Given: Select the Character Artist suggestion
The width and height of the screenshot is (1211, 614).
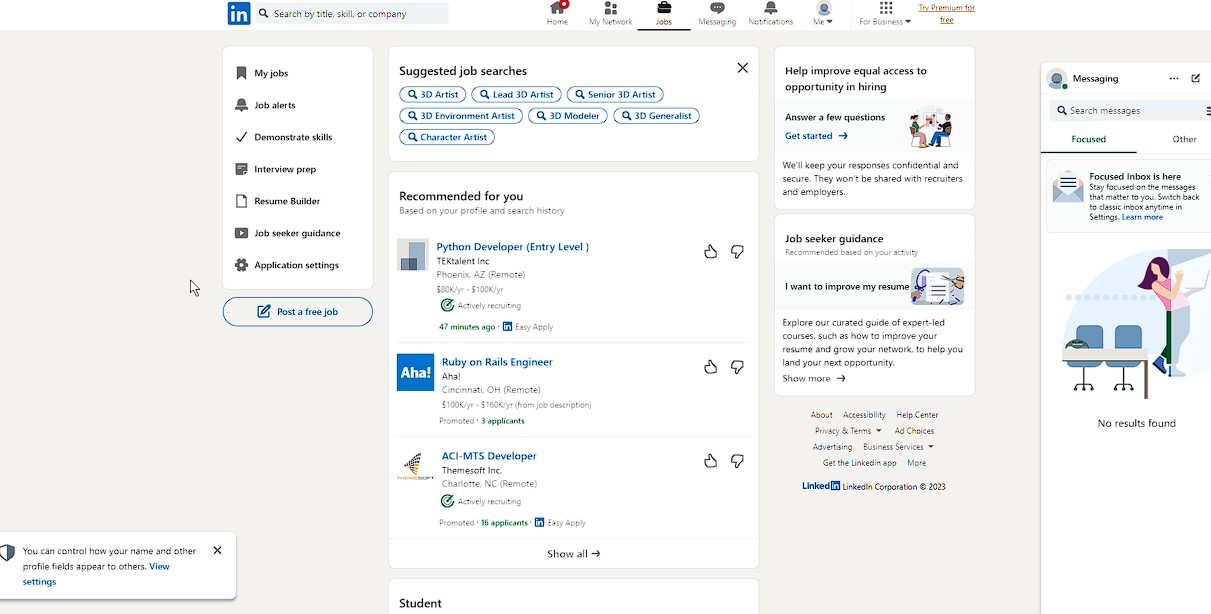Looking at the screenshot, I should click(x=447, y=137).
